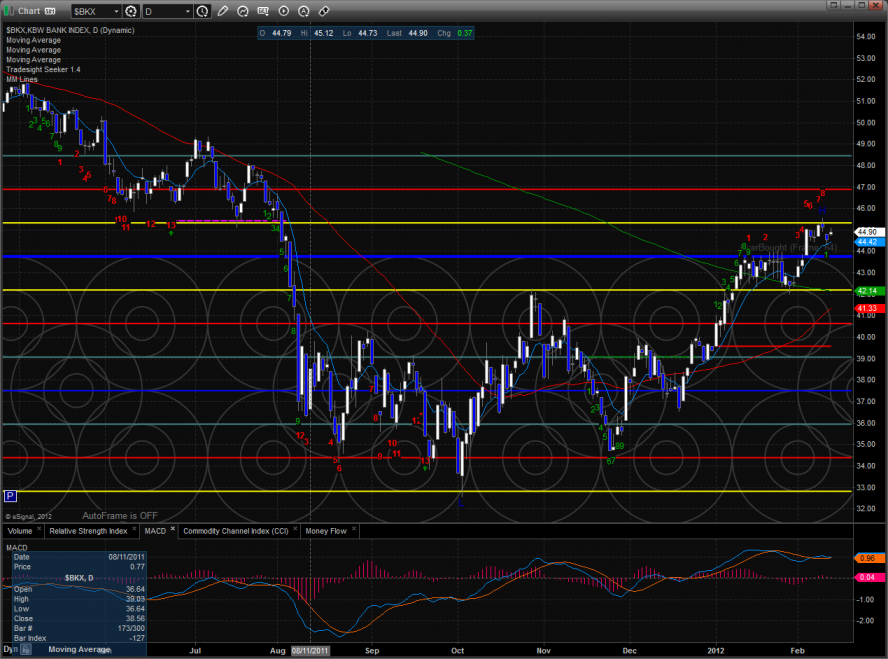Click the blue 44.42 price axis marker
Screen dimensions: 888x659
click(x=867, y=242)
